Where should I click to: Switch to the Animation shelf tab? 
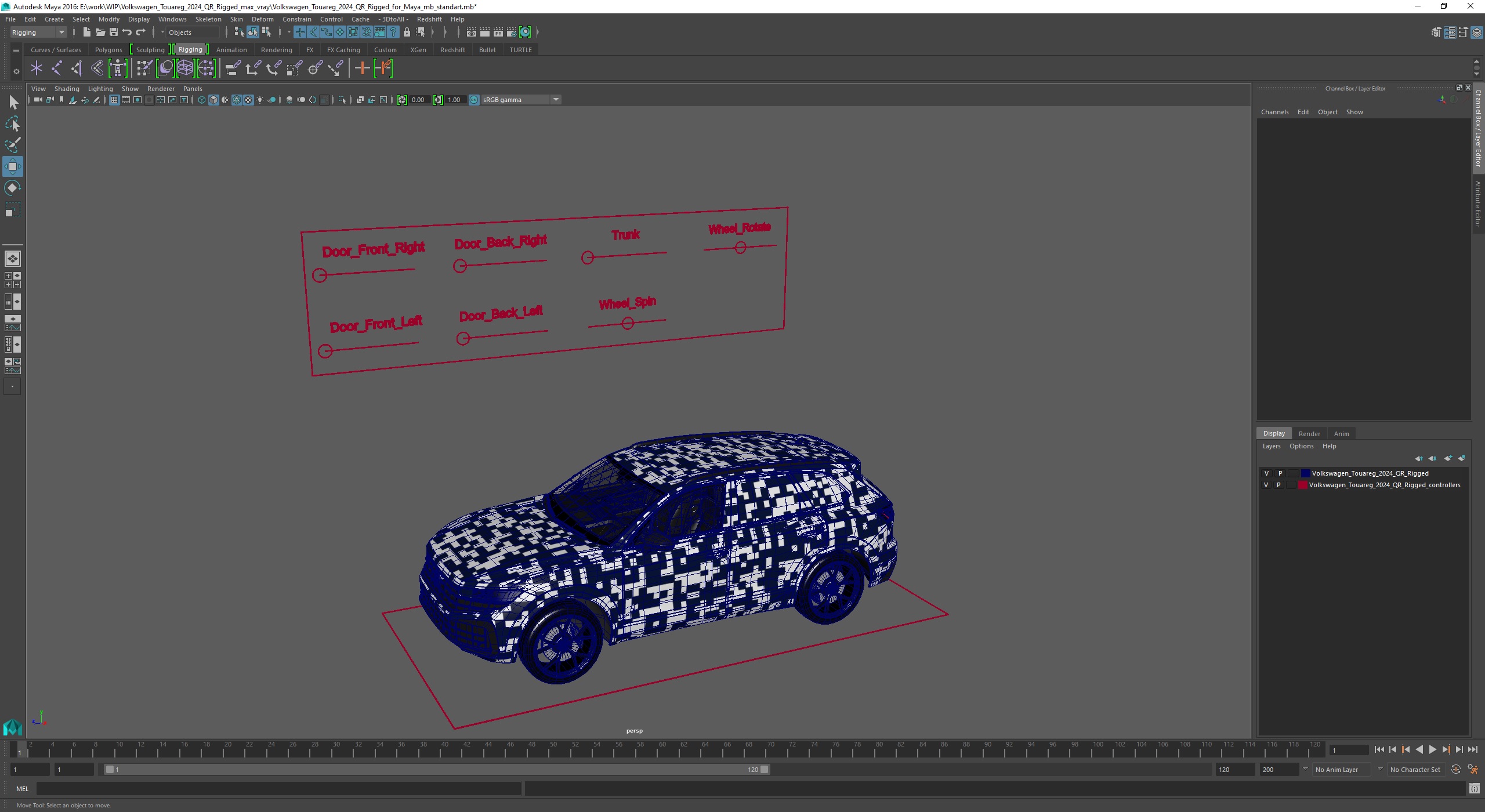[x=231, y=50]
